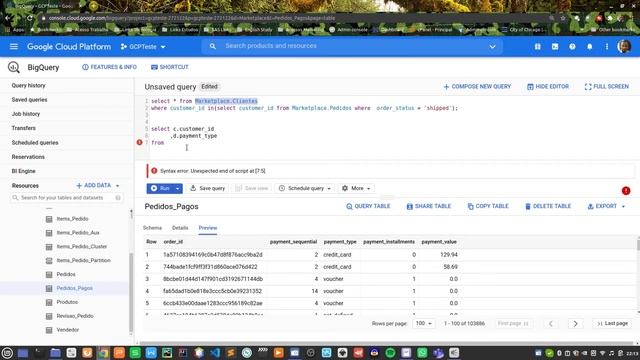Open the gift free trial icon
Image resolution: width=640 pixels, height=360 pixels.
tap(538, 47)
